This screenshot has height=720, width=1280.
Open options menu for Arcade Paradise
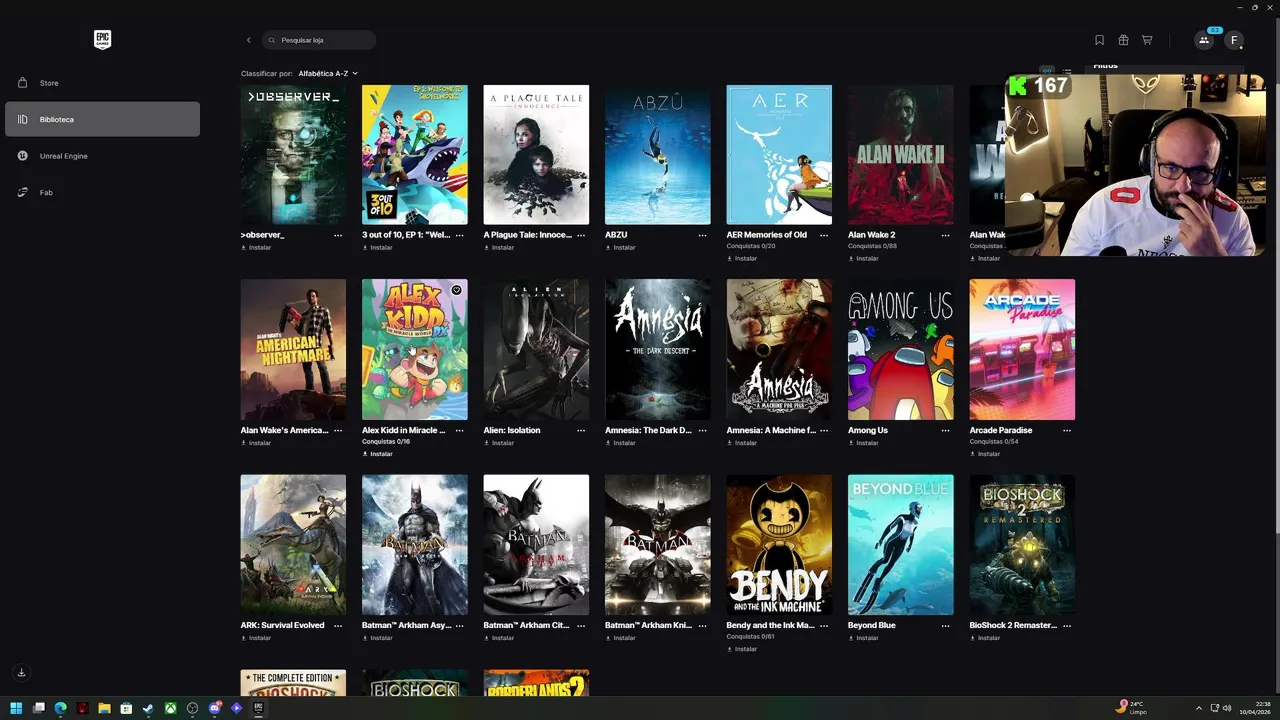[x=1067, y=430]
